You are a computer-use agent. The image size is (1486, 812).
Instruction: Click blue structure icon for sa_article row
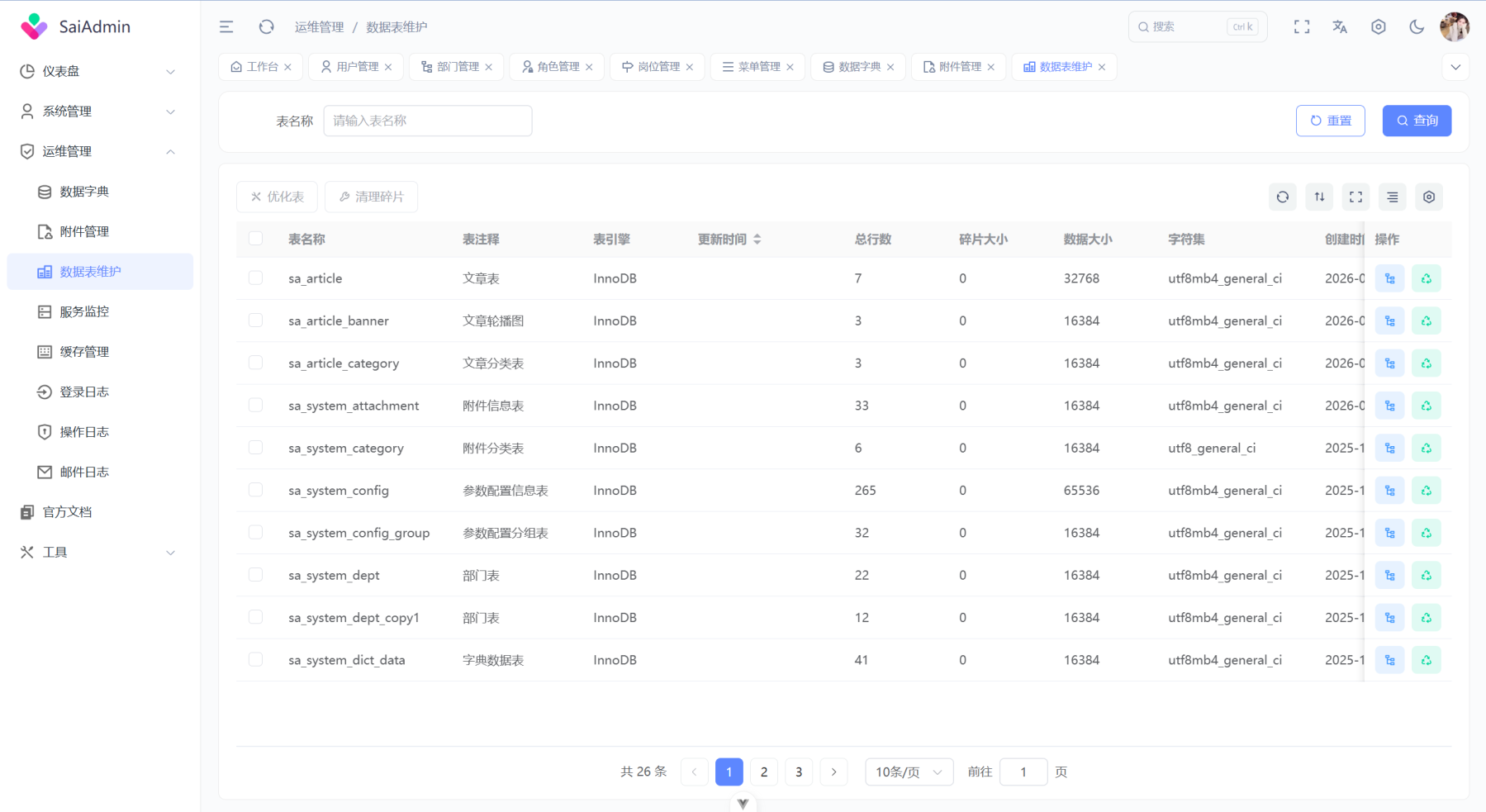(x=1389, y=279)
